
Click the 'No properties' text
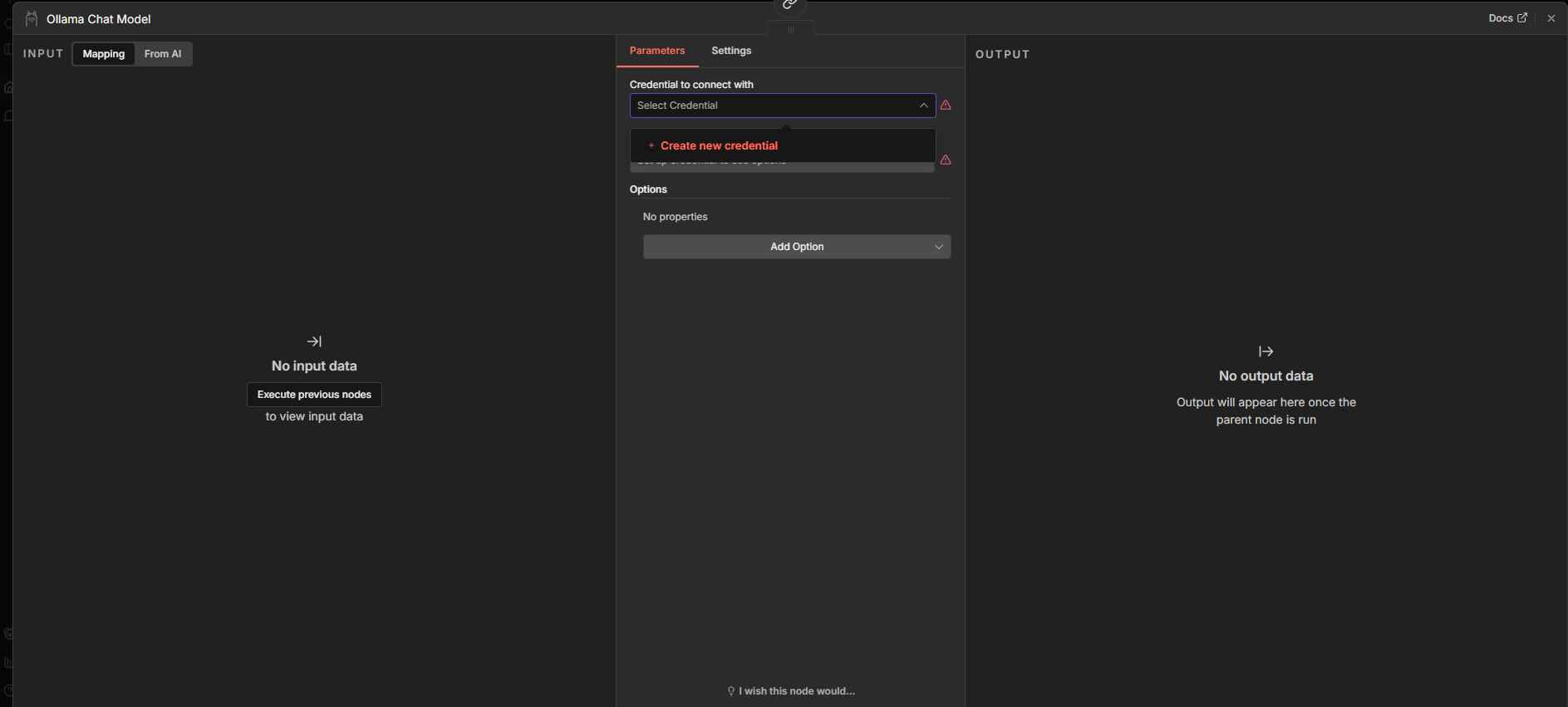(x=675, y=217)
